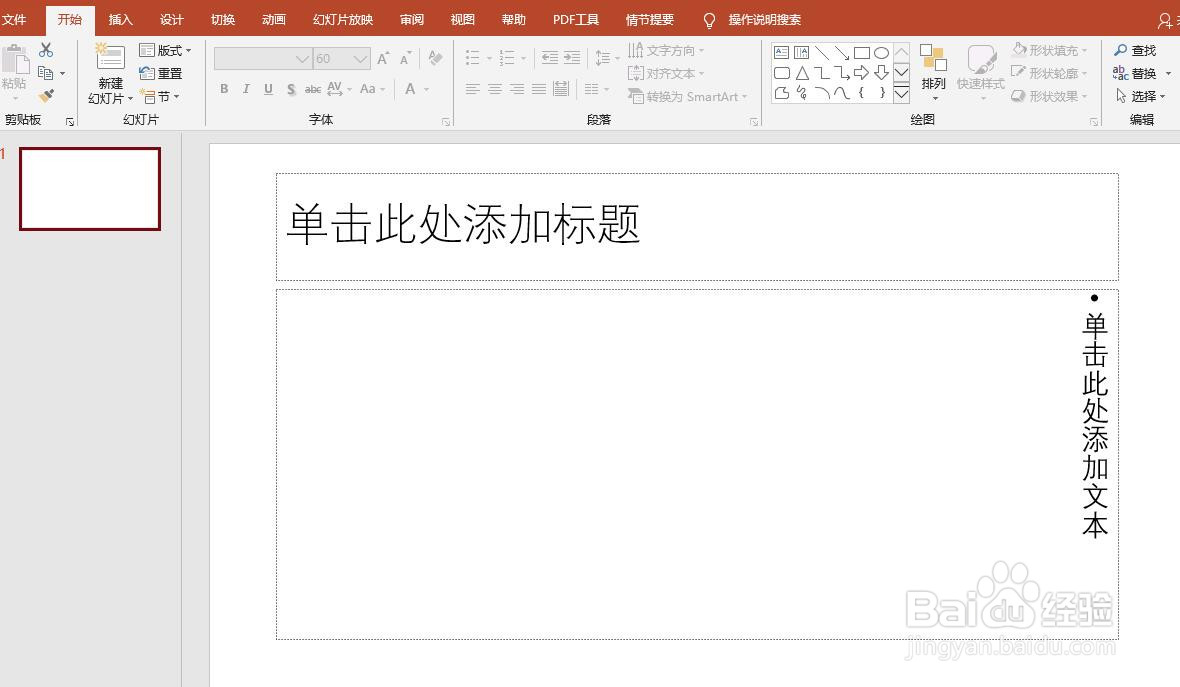Click the Increase Font Size icon
The width and height of the screenshot is (1180, 687).
coord(383,58)
